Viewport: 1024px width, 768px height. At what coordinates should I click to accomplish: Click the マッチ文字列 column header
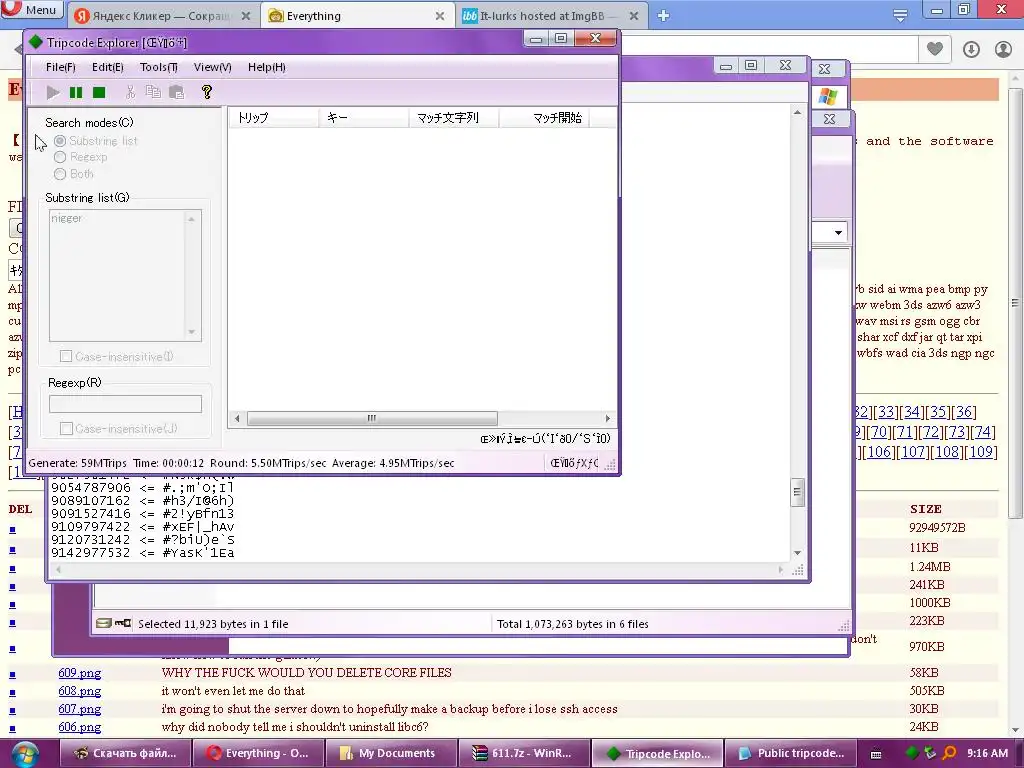453,118
